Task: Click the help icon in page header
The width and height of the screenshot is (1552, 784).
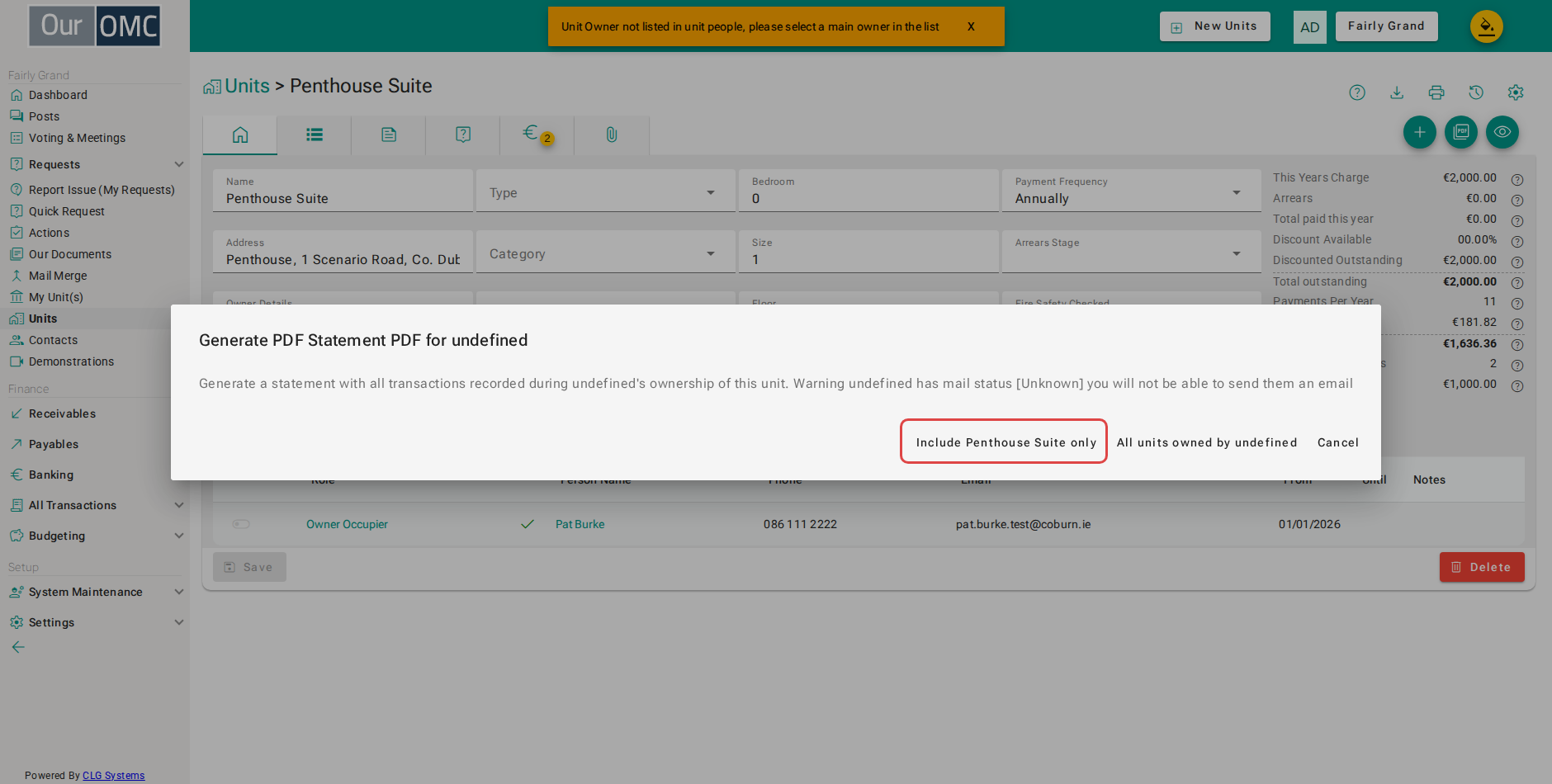Action: 1357,92
